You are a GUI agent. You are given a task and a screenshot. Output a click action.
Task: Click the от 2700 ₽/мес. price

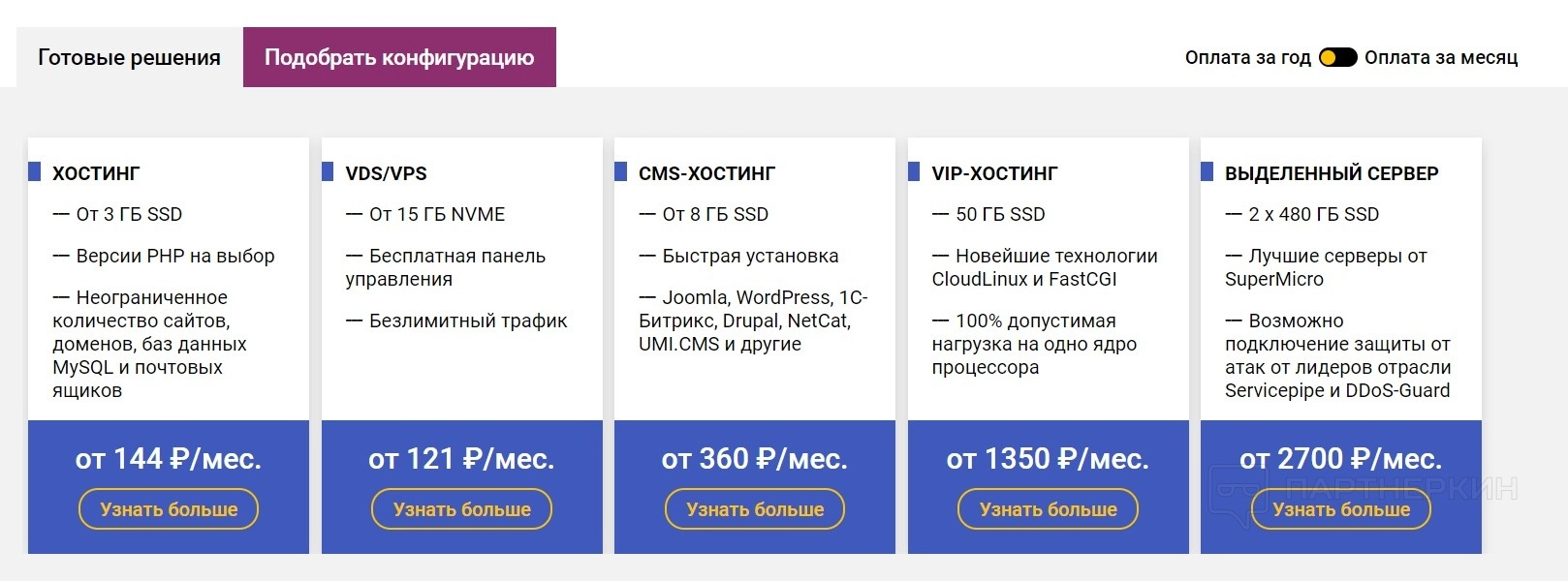click(1340, 458)
